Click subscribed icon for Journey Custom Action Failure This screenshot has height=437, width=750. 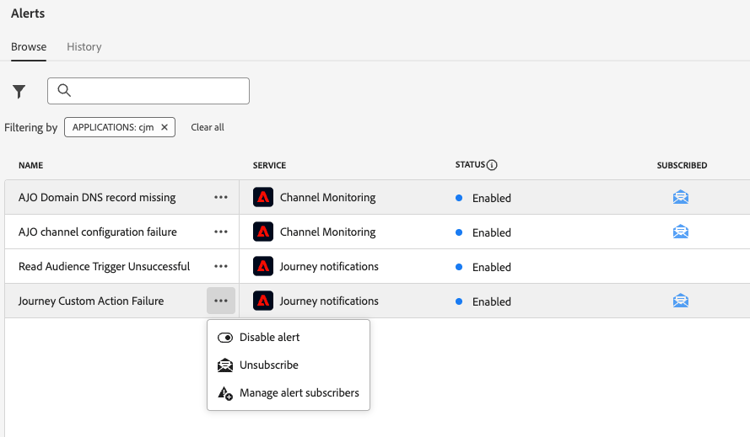pos(680,301)
